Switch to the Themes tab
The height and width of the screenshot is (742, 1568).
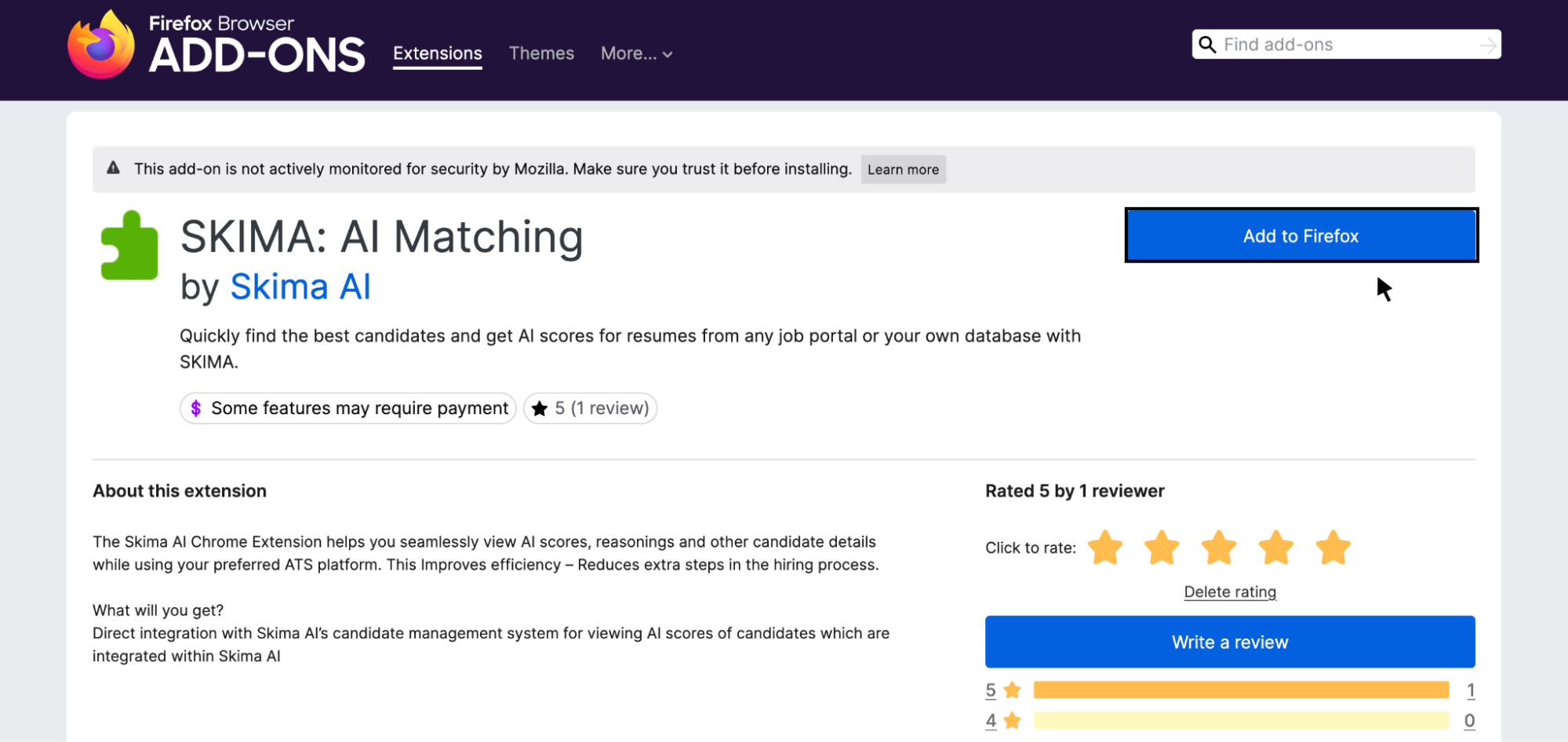point(541,53)
